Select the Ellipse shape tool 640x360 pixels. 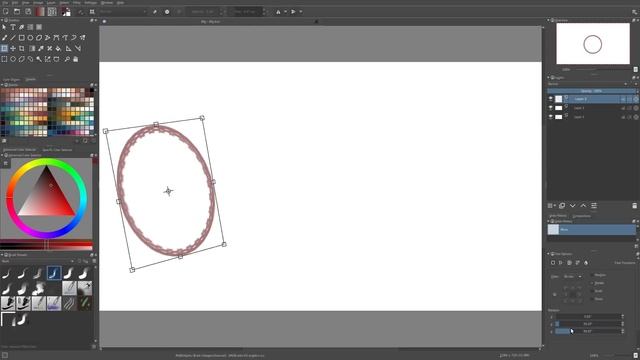(30, 38)
